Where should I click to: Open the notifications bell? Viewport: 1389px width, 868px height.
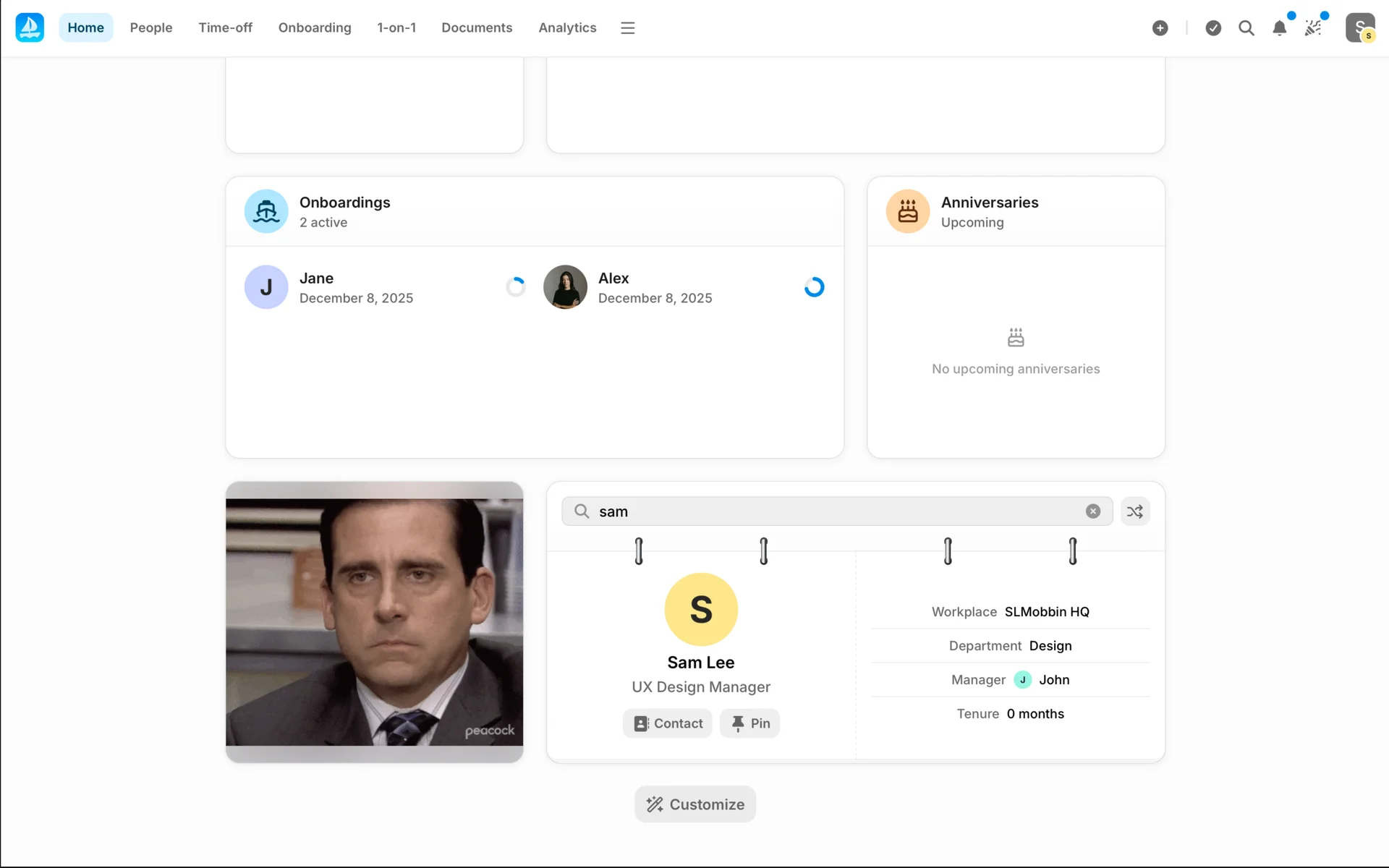click(1279, 28)
